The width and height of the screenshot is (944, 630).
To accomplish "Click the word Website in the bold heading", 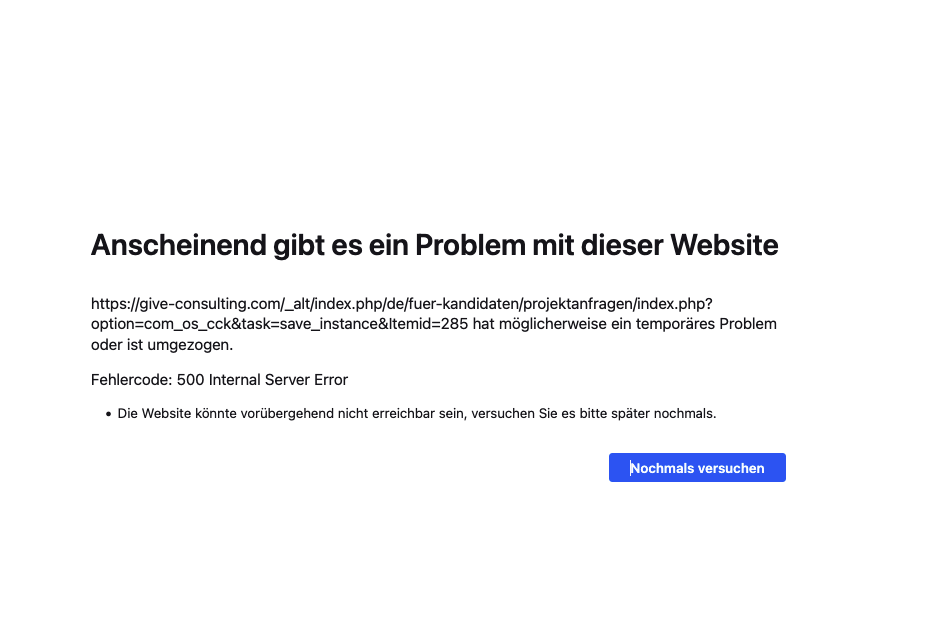I will [x=724, y=245].
